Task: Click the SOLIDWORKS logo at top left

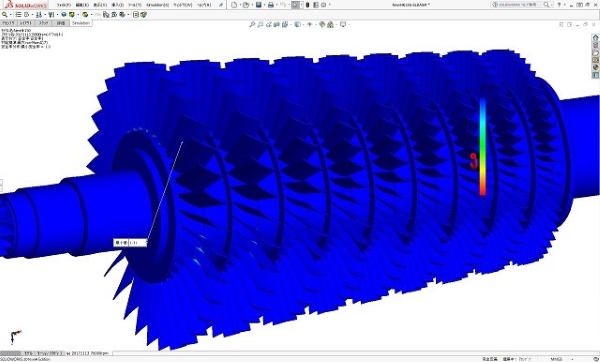Action: point(26,5)
